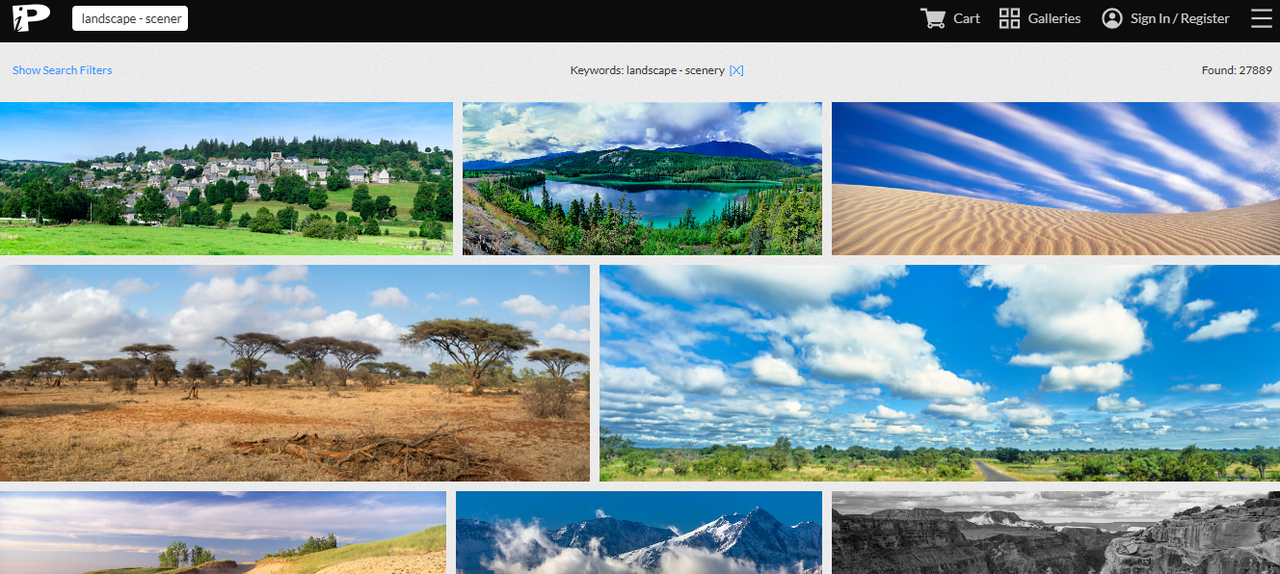Go to Galleries
Image resolution: width=1280 pixels, height=574 pixels.
point(1054,18)
